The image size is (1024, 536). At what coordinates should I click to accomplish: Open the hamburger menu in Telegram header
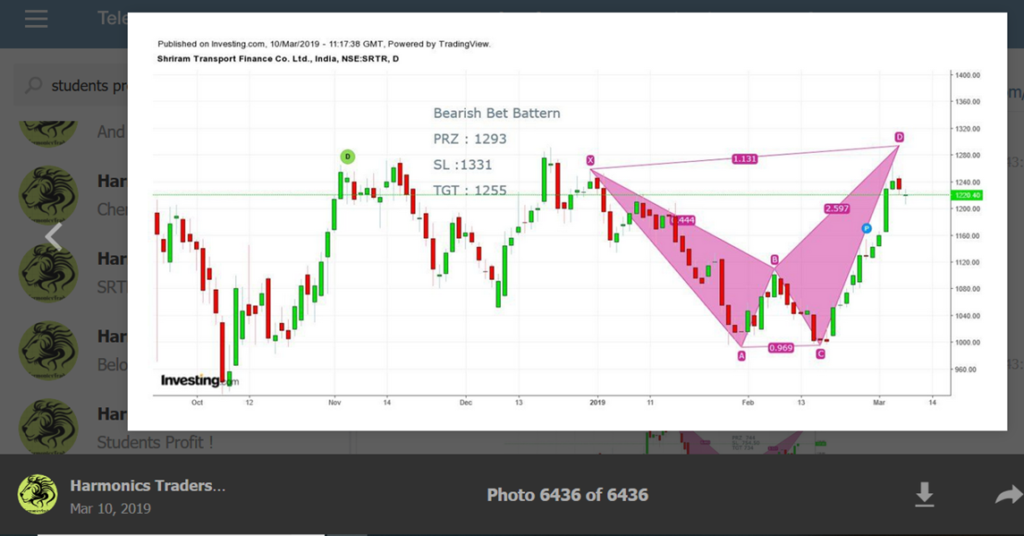36,18
